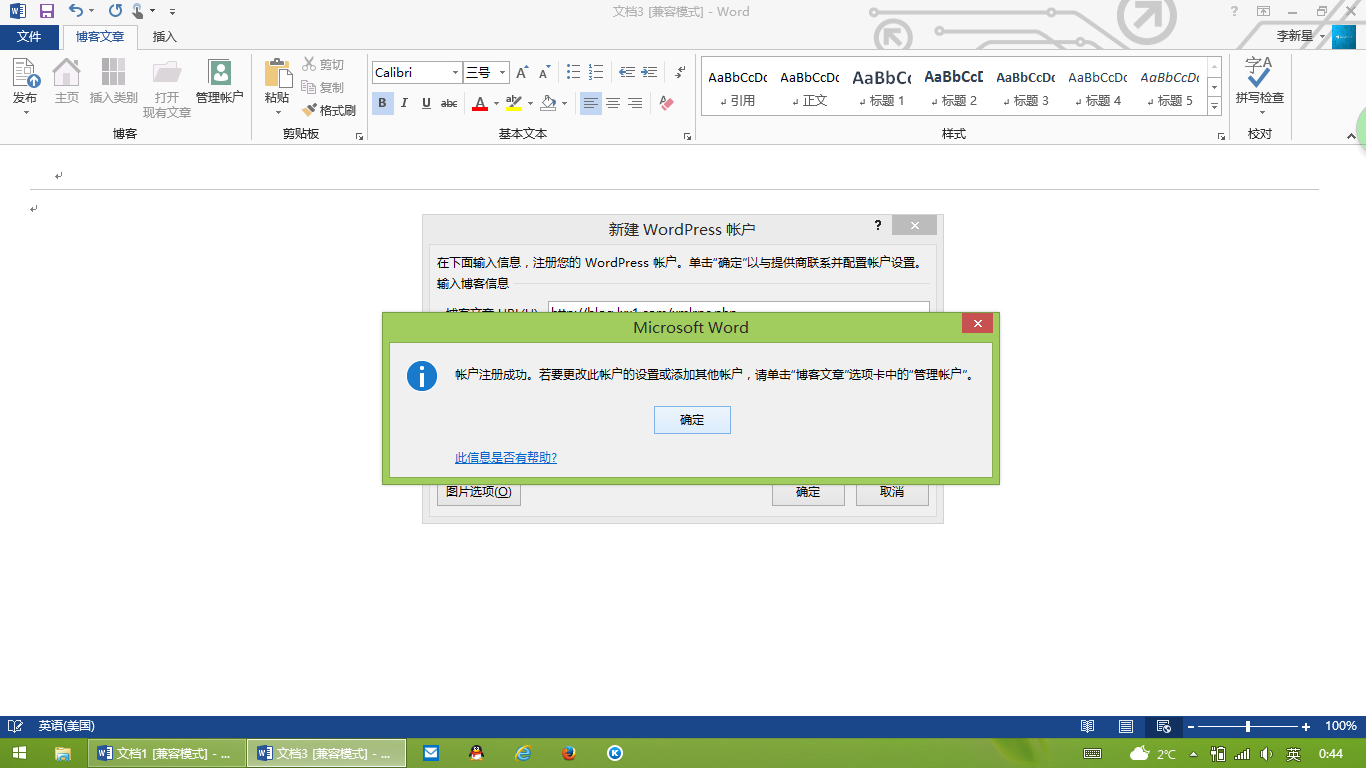1366x768 pixels.
Task: Click the Publish (发布) blog icon
Action: [25, 82]
